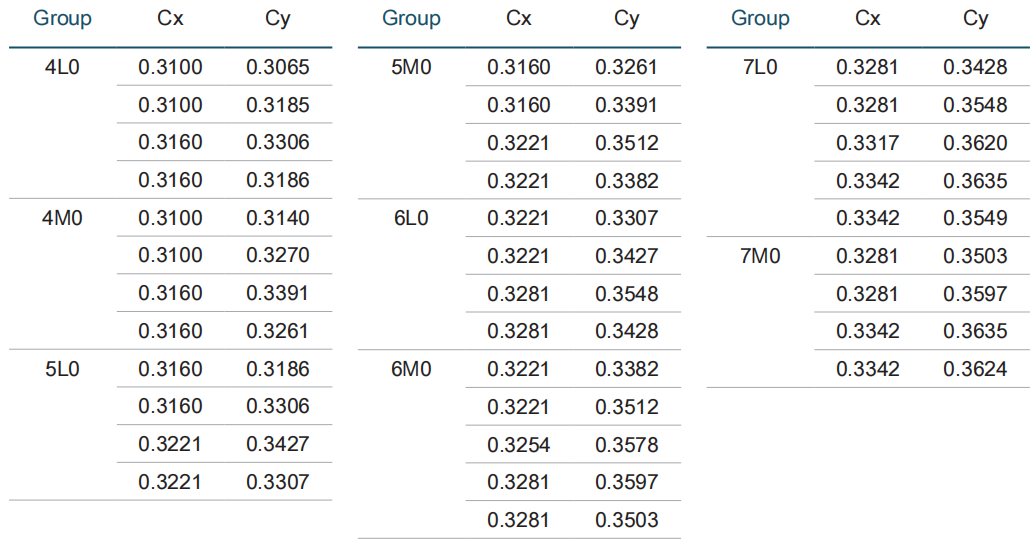Screen dimensions: 1036x548
Task: Click Cy 0.3306 in group 4L0
Action: (x=278, y=142)
